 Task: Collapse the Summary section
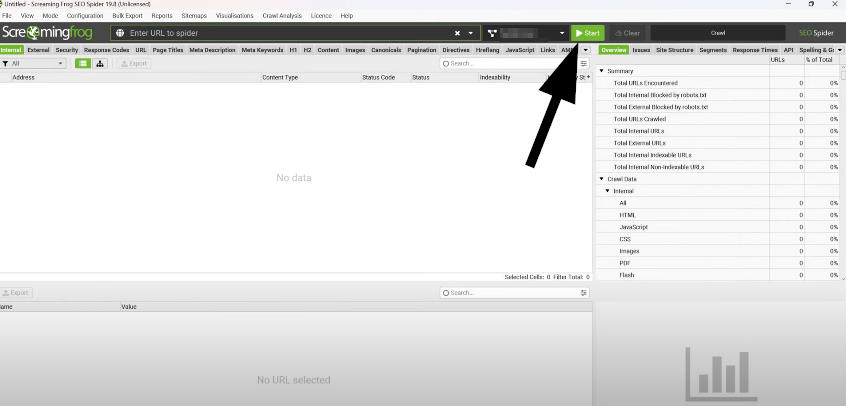click(602, 71)
